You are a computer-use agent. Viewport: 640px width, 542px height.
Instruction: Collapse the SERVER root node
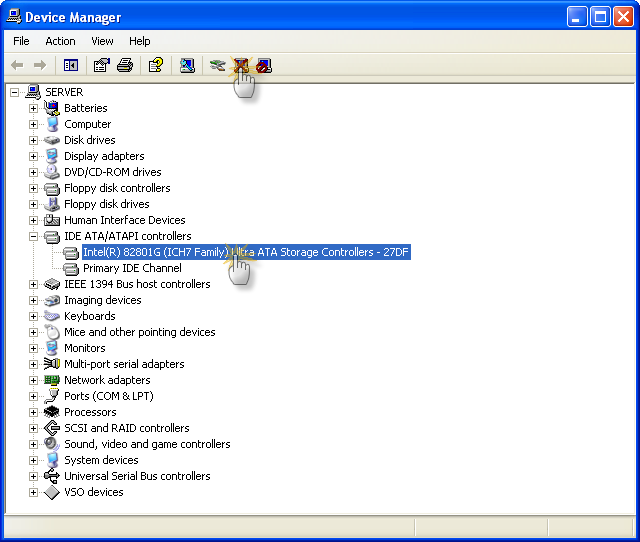[14, 92]
